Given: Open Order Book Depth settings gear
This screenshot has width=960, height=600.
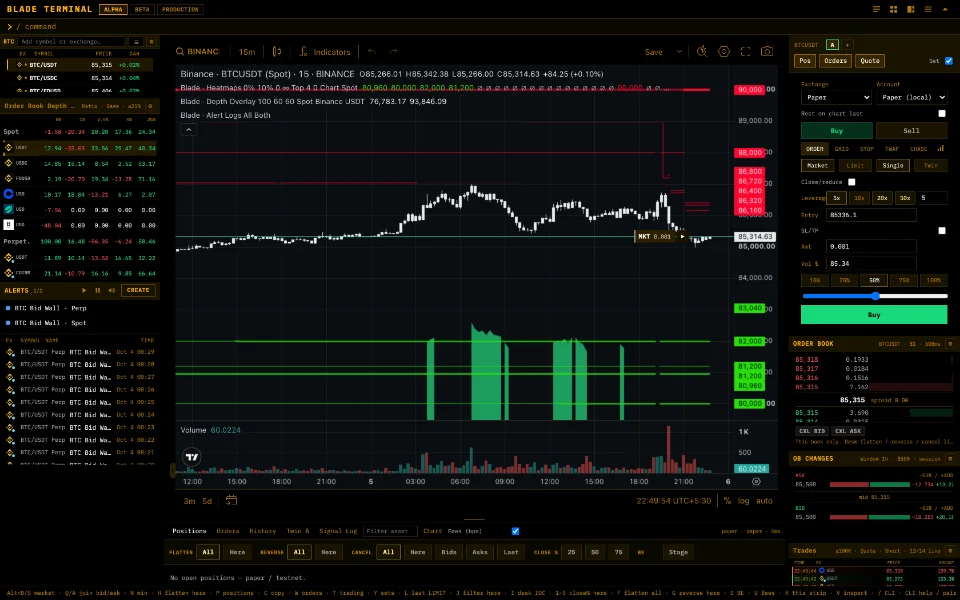Looking at the screenshot, I should (150, 106).
